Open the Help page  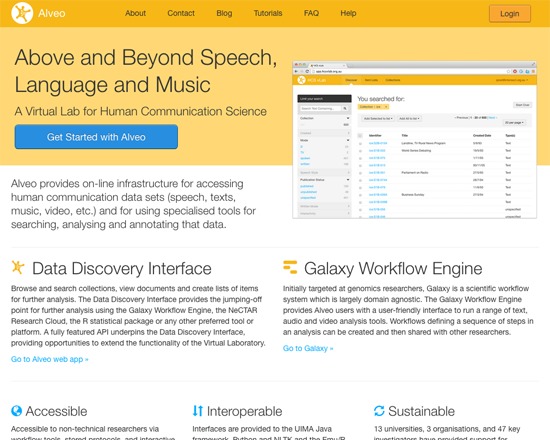pyautogui.click(x=348, y=13)
